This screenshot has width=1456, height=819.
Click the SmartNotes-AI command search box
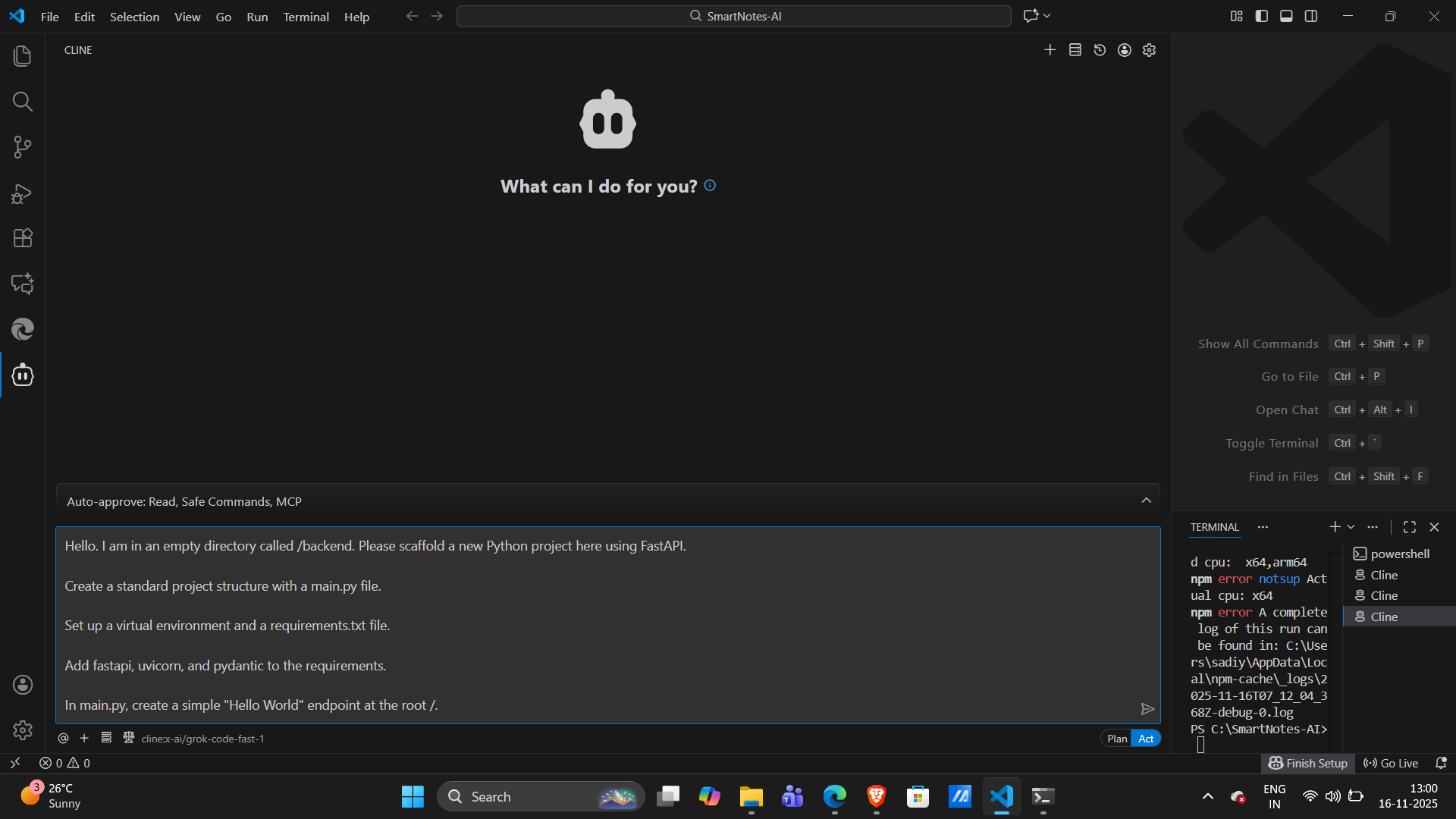click(x=734, y=16)
